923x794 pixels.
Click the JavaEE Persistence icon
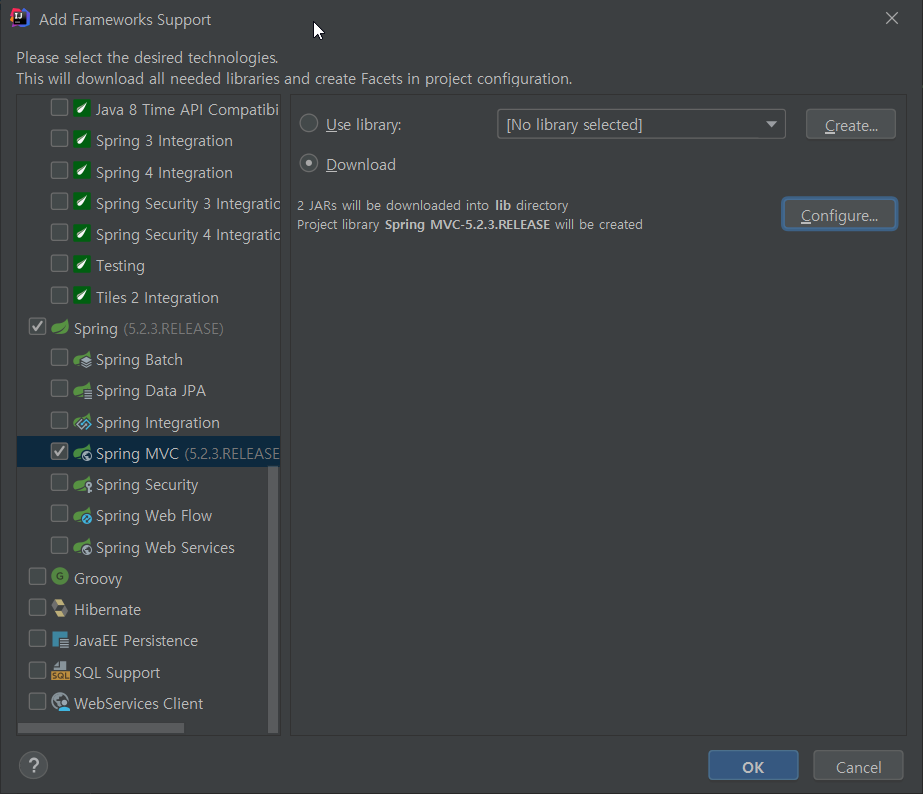click(60, 640)
